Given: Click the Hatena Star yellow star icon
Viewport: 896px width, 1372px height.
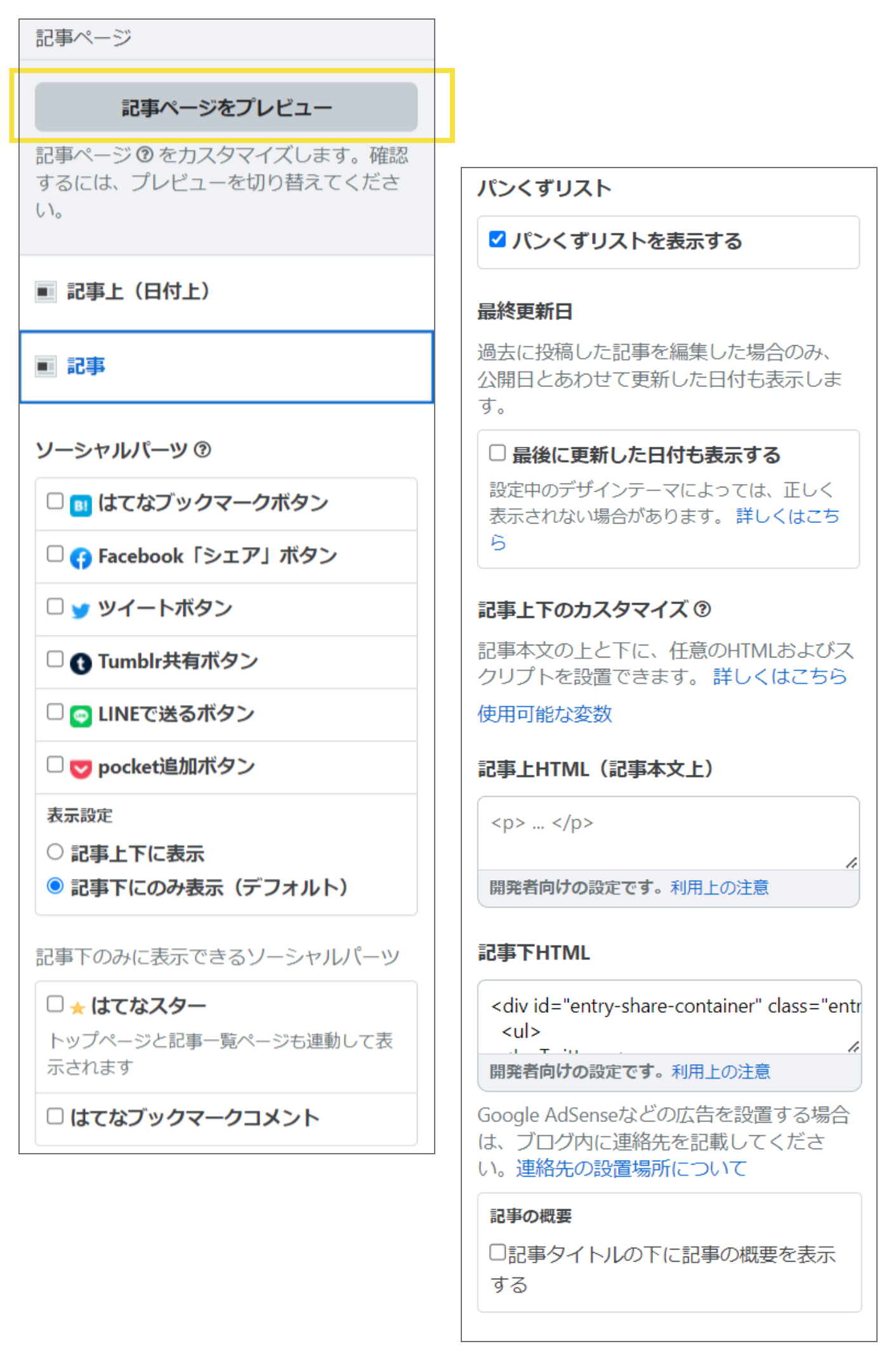Looking at the screenshot, I should tap(77, 1008).
